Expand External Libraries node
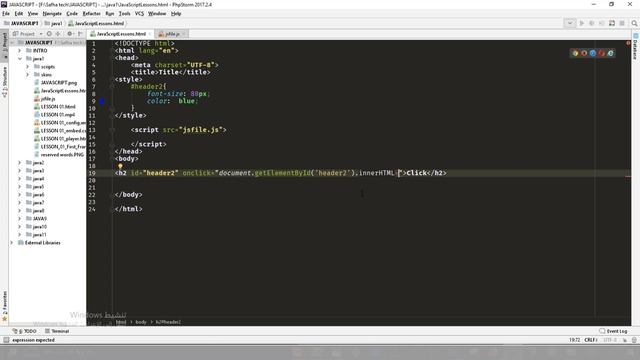The image size is (640, 360). 11,243
